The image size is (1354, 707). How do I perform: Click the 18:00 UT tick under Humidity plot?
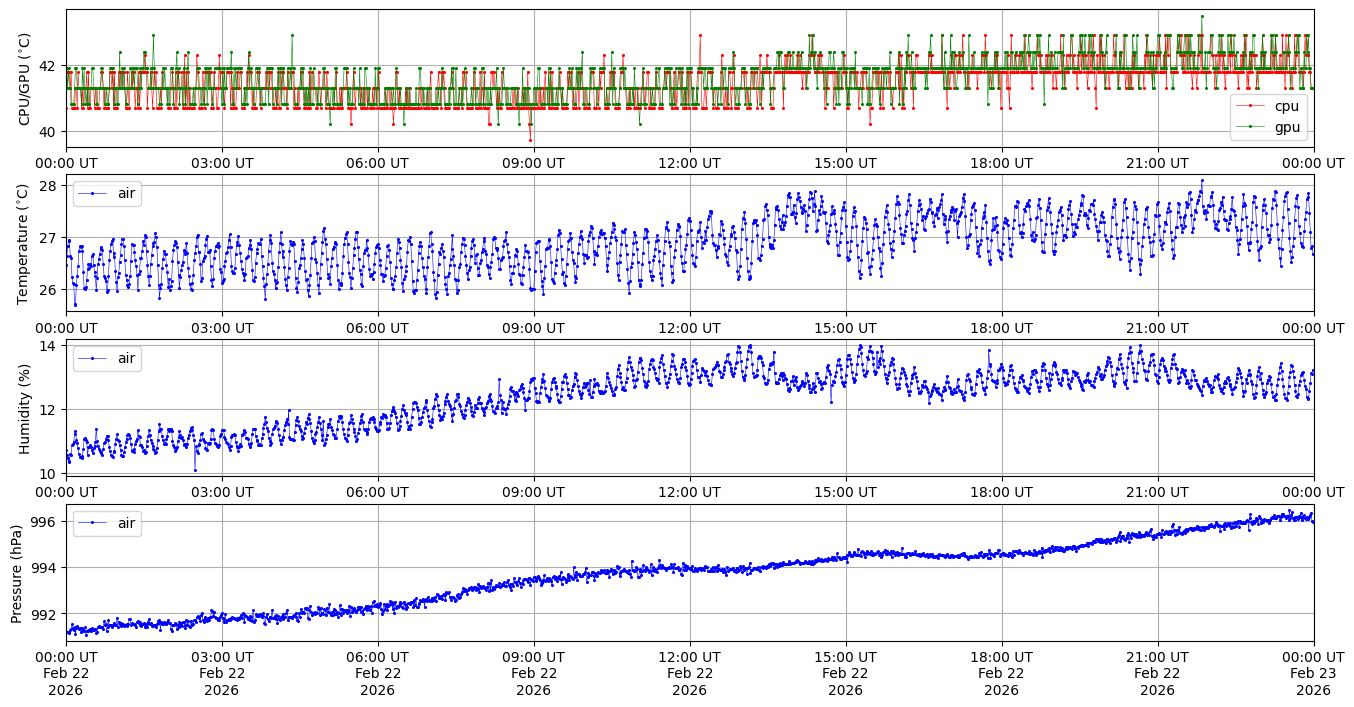pos(1001,492)
